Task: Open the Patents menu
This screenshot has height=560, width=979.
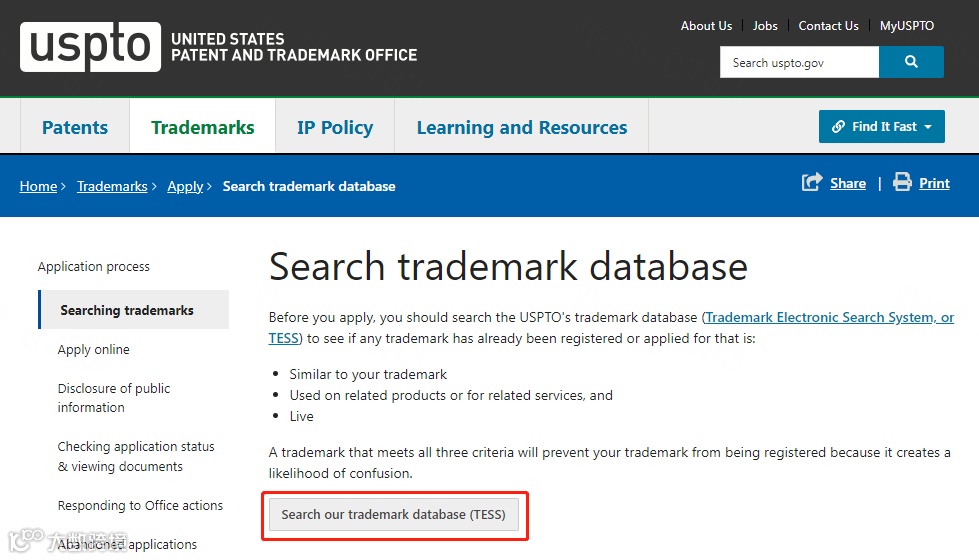Action: pos(75,127)
